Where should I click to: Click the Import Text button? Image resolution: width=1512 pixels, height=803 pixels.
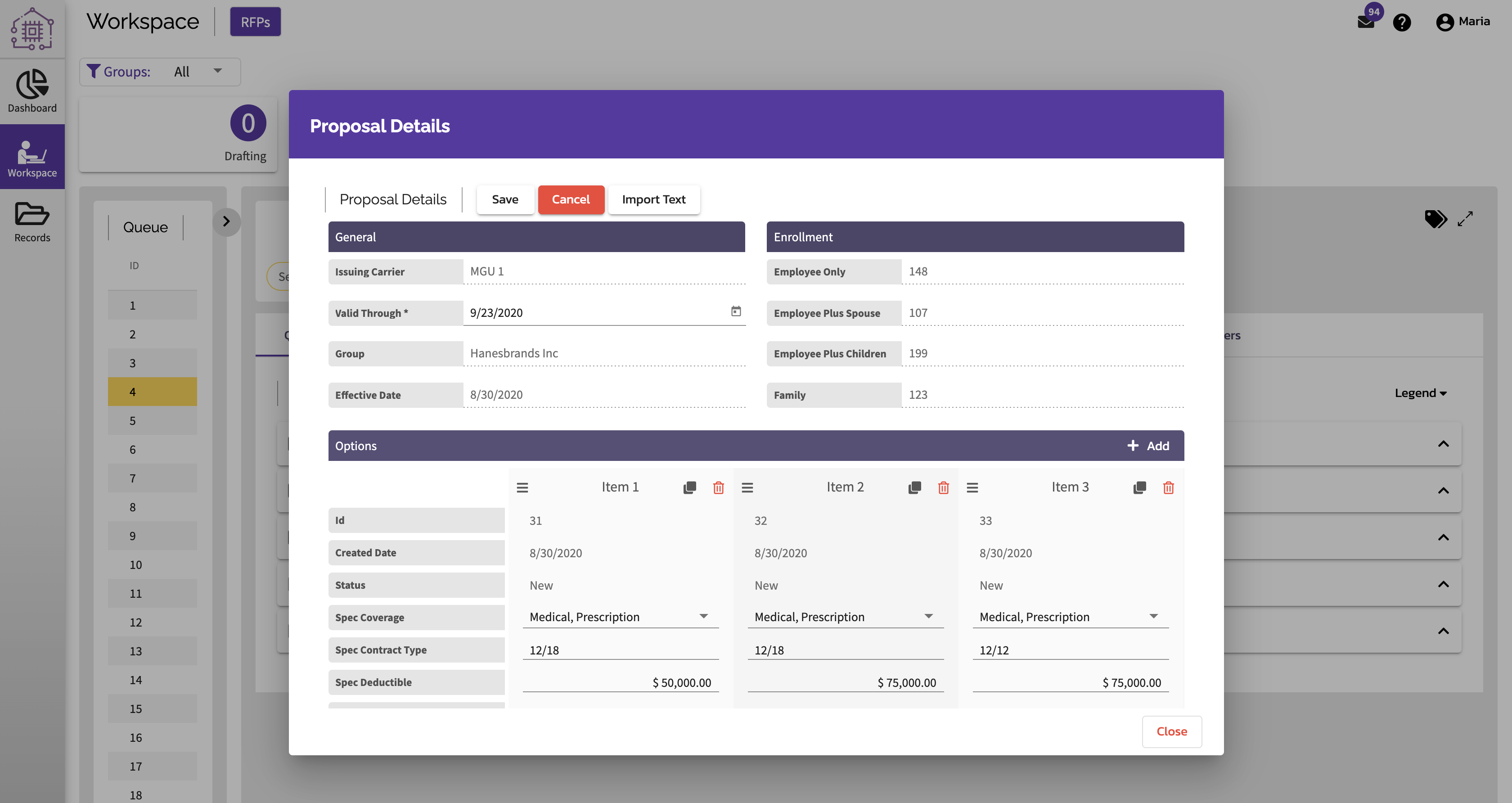(653, 199)
